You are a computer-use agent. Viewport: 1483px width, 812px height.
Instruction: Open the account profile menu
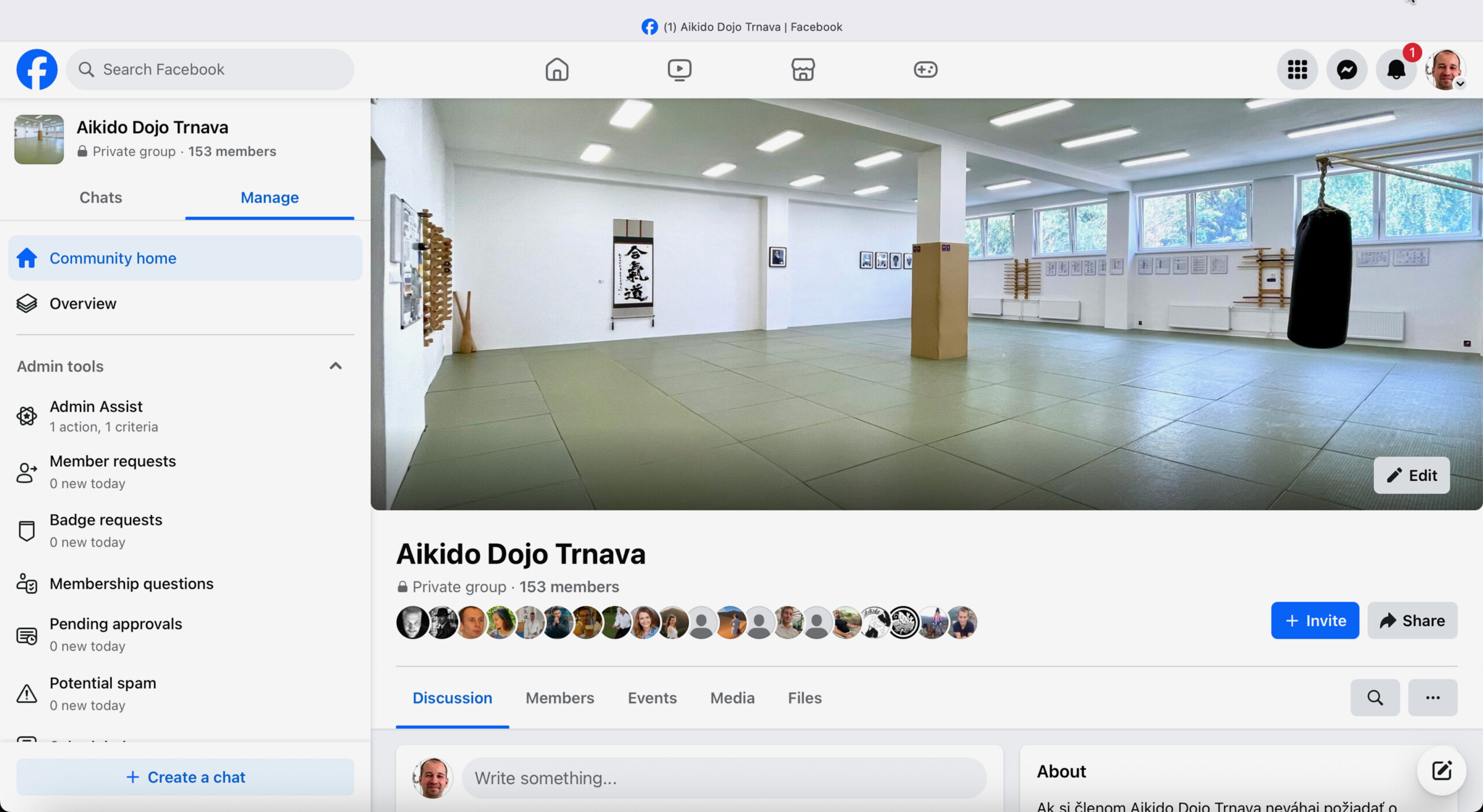pos(1445,70)
